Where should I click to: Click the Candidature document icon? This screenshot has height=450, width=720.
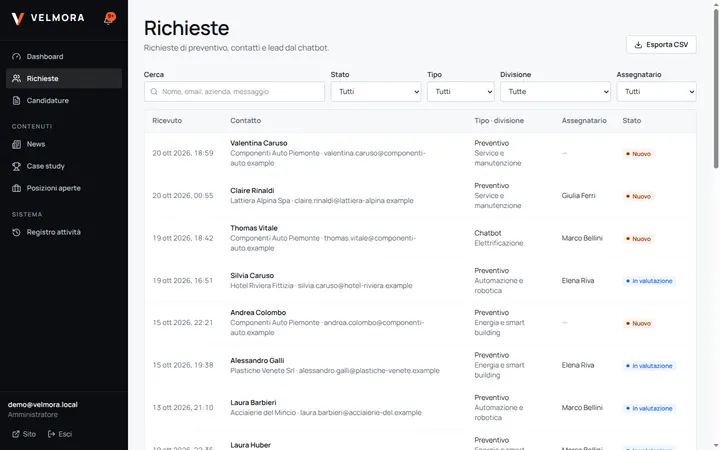(17, 101)
